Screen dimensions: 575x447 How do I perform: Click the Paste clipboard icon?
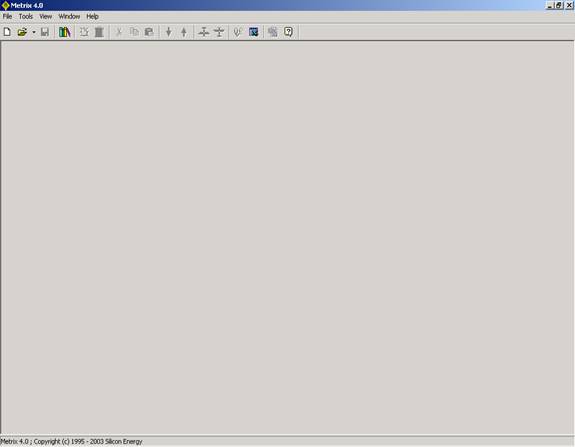(149, 32)
